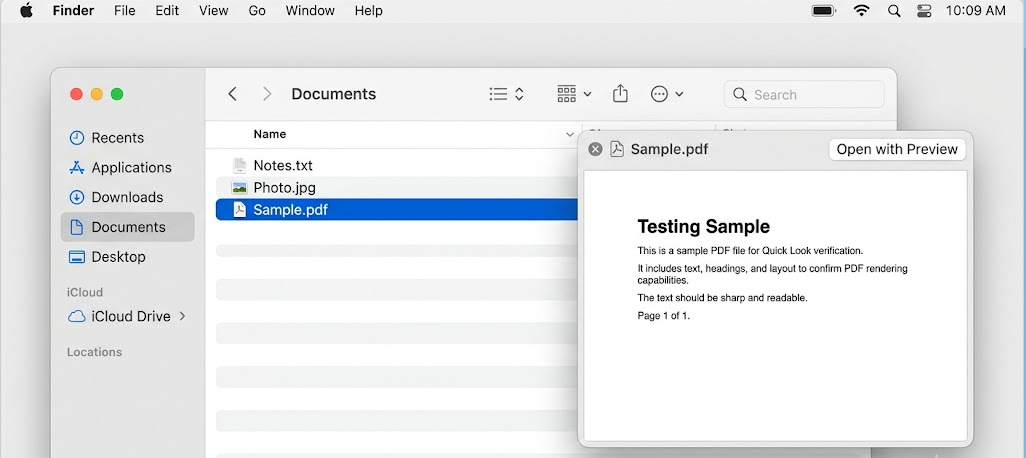
Task: Select the Notes.txt file
Action: (283, 166)
